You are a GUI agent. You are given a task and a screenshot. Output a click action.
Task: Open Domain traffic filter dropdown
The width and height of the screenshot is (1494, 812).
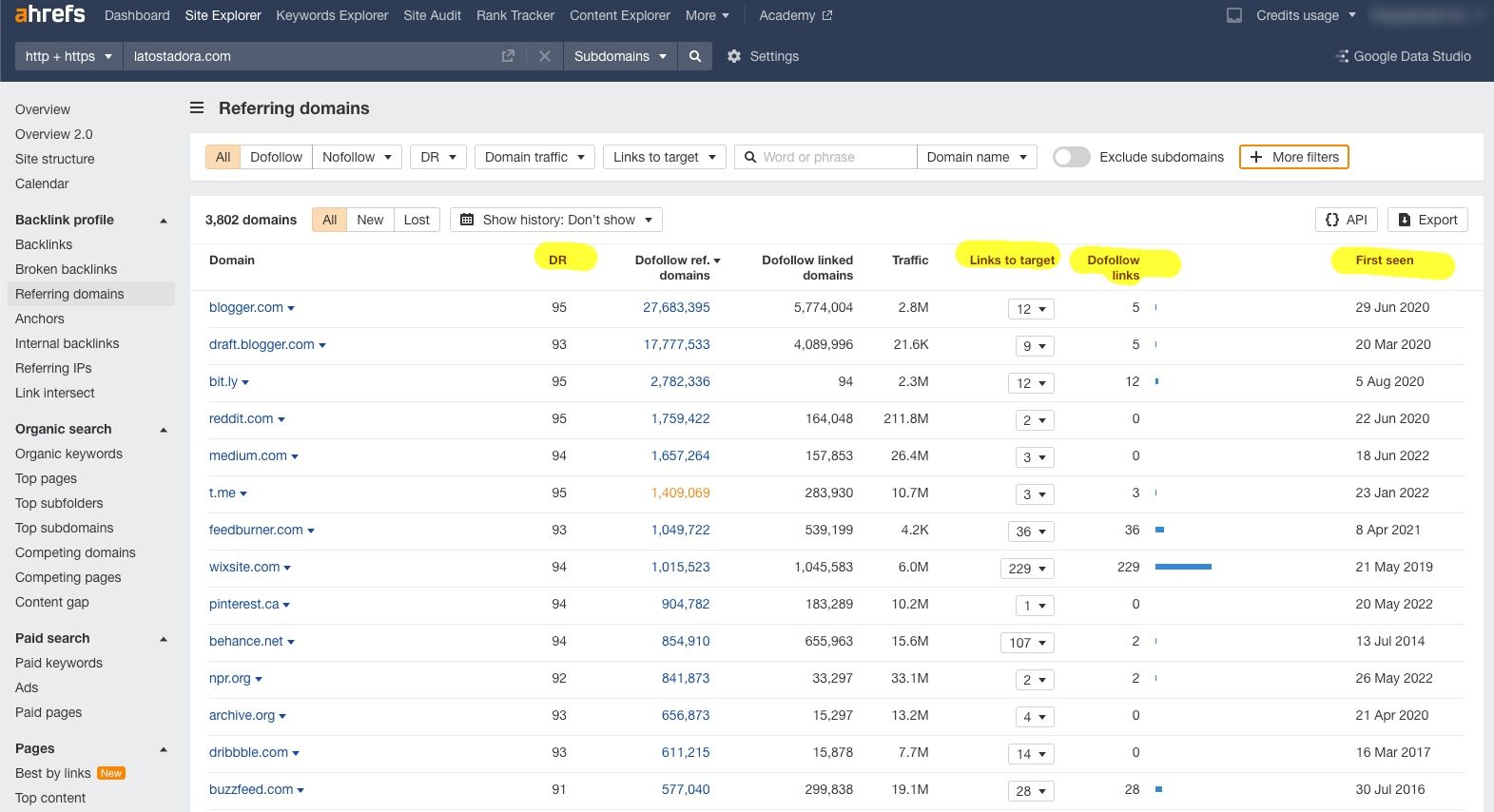click(x=534, y=157)
